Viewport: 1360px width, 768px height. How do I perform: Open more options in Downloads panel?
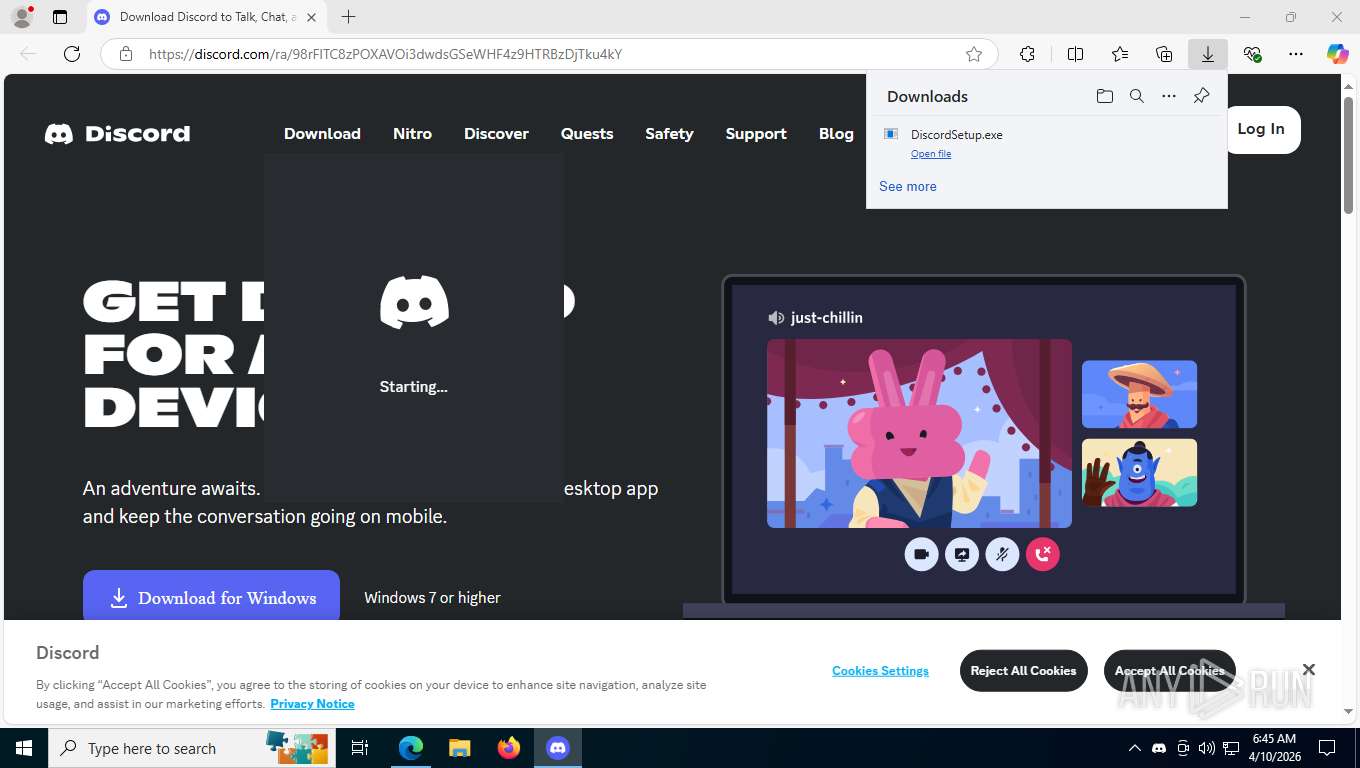(x=1169, y=96)
